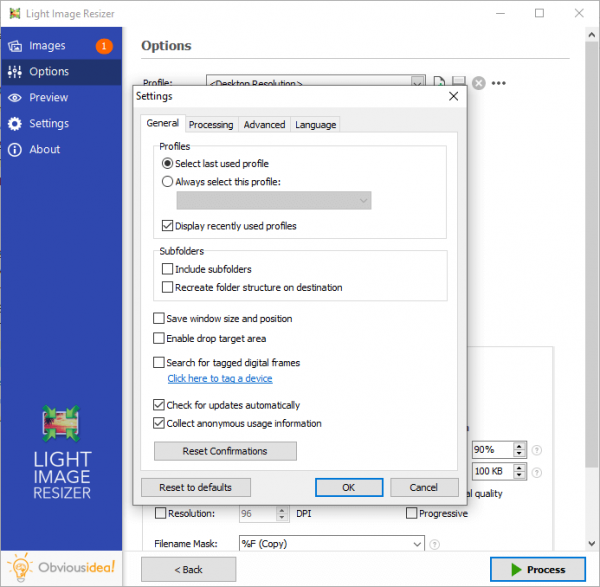This screenshot has height=587, width=600.
Task: Check Recreate folder structure on destination
Action: click(x=167, y=287)
